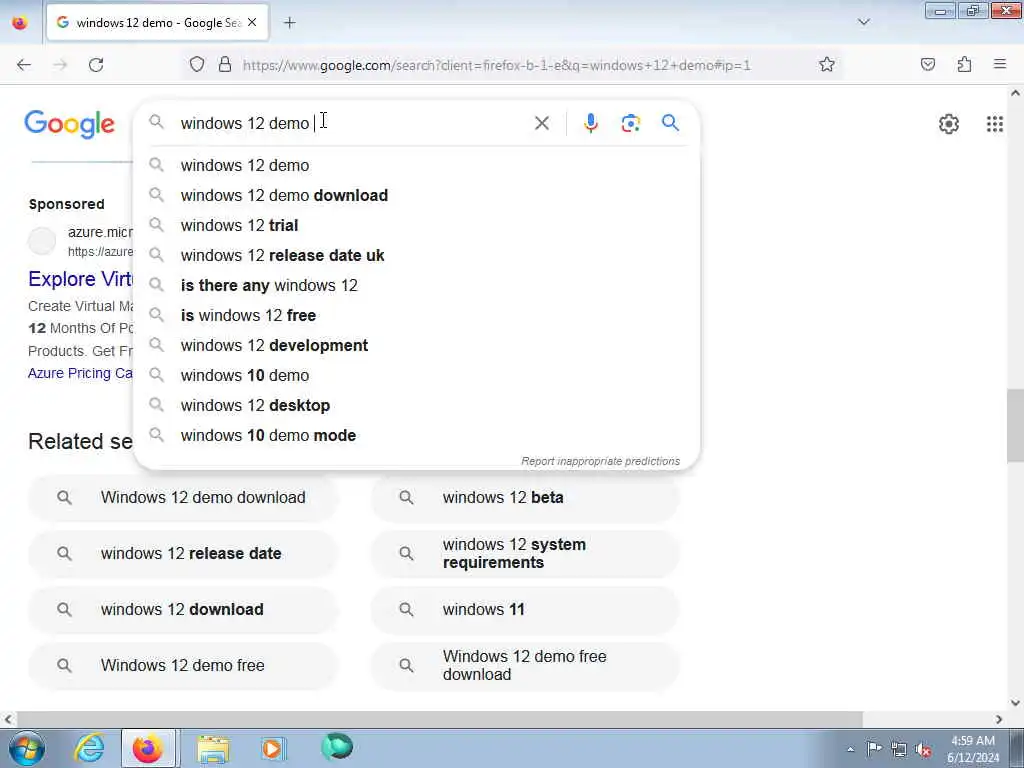Bookmark this page with the star
This screenshot has width=1024, height=768.
point(827,64)
